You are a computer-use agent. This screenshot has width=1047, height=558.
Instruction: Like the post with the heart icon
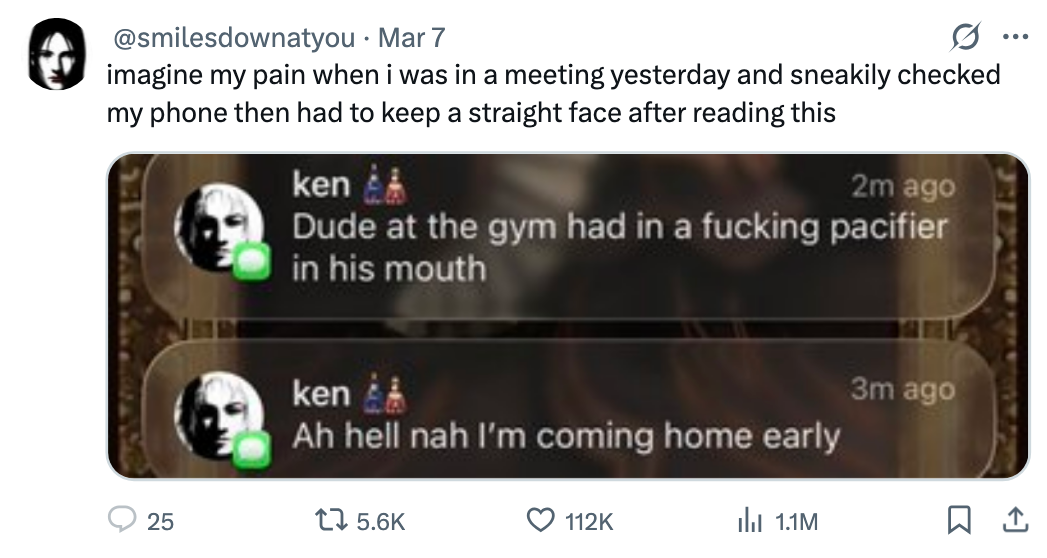[x=539, y=520]
